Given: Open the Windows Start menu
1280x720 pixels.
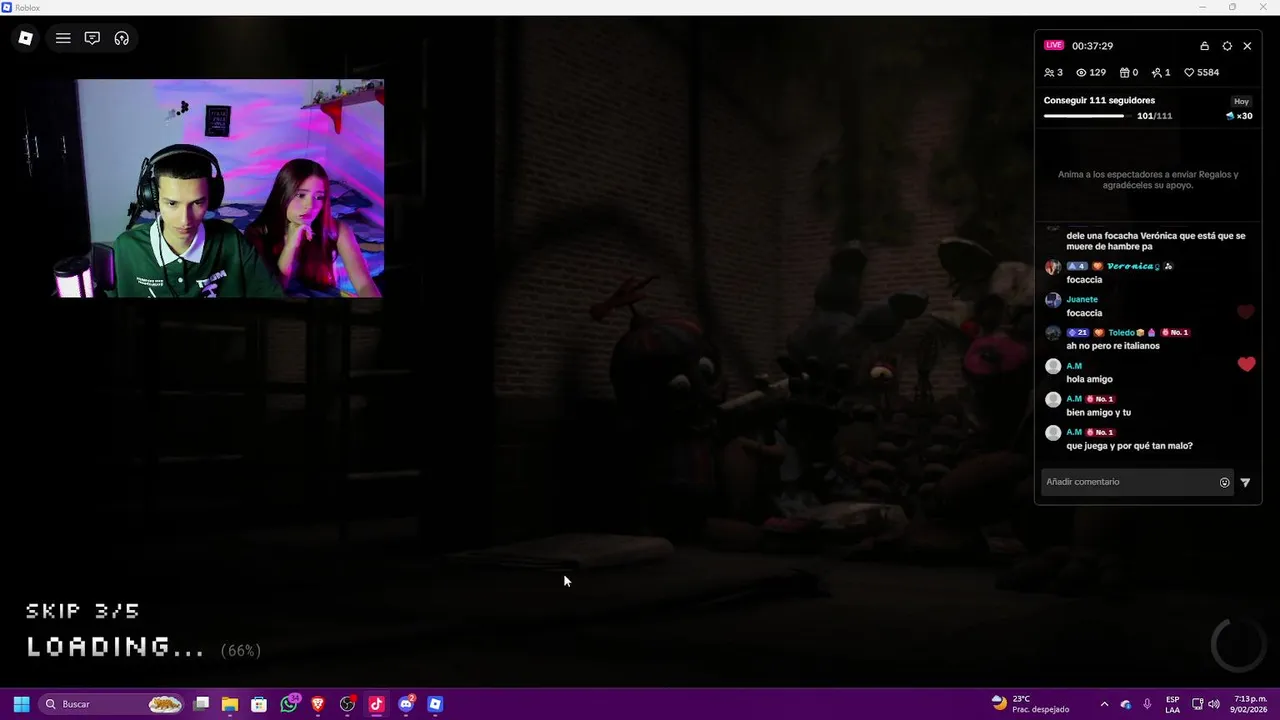Looking at the screenshot, I should pyautogui.click(x=21, y=704).
